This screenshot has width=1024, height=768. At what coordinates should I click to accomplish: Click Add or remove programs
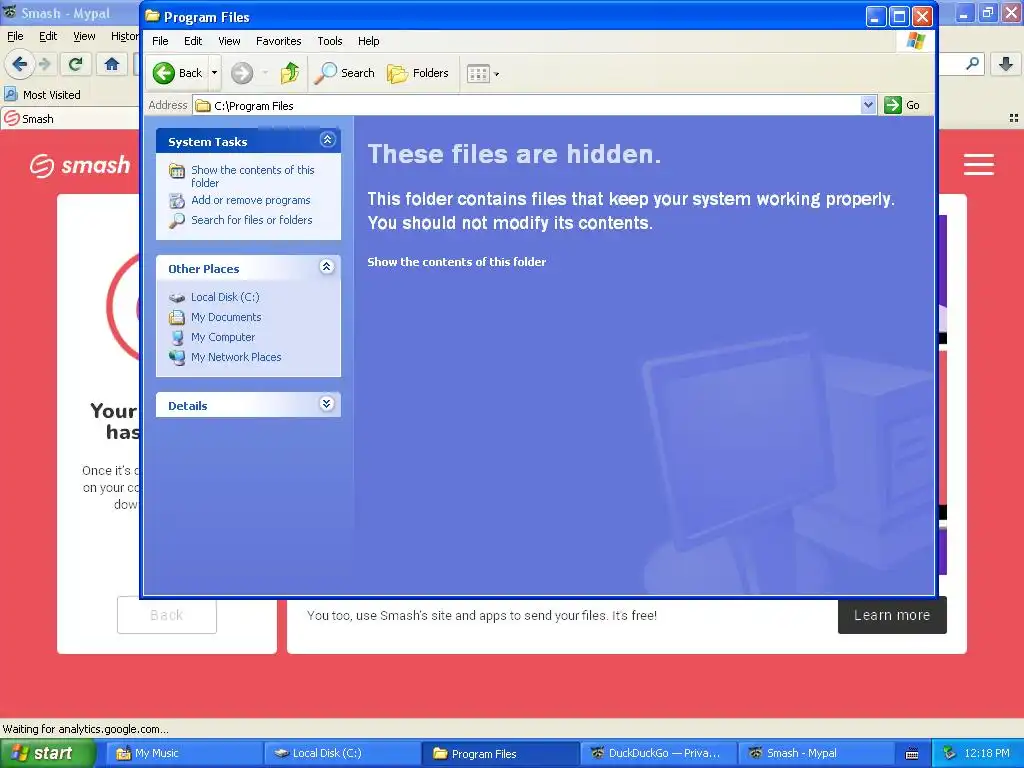[x=251, y=200]
